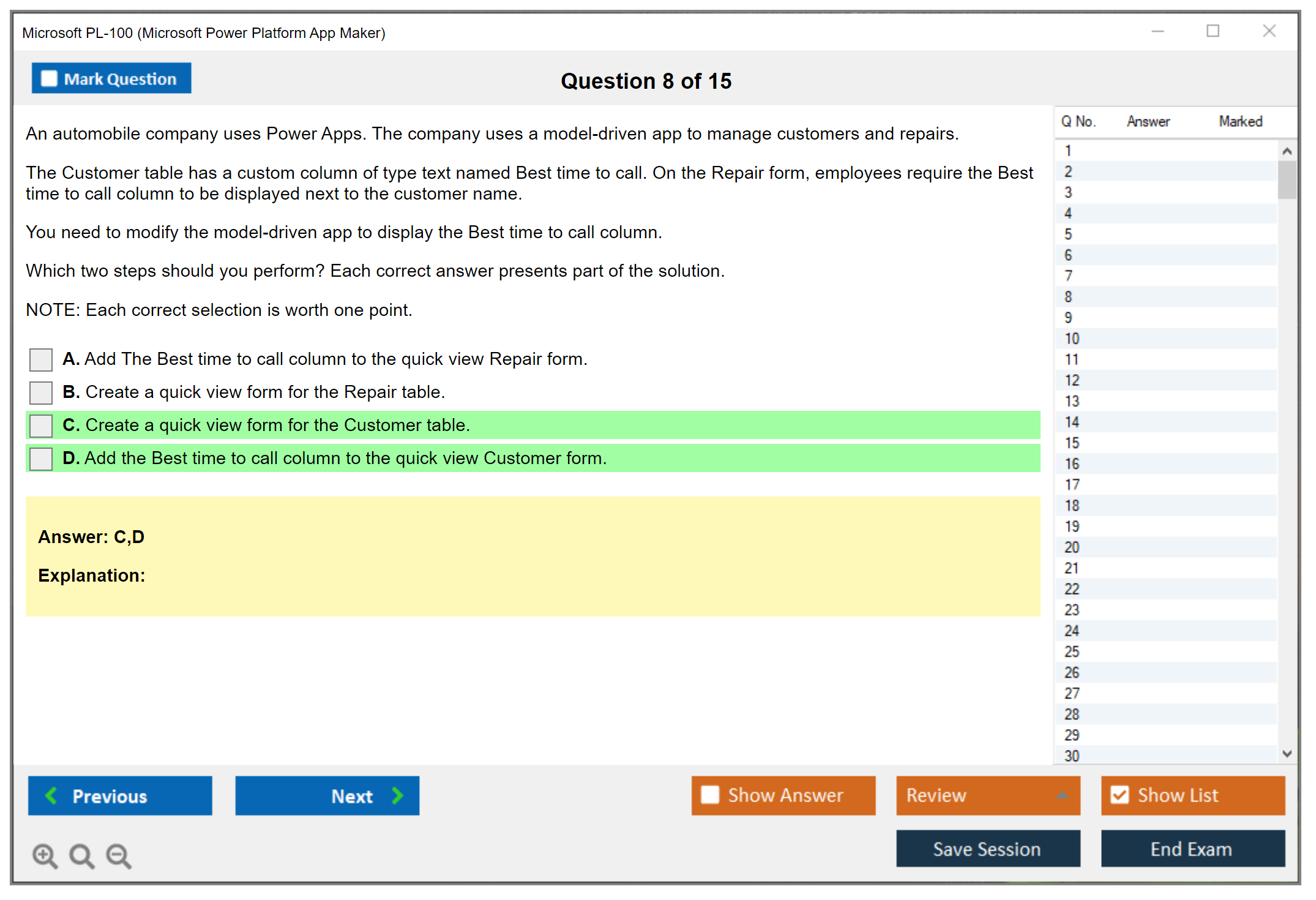
Task: Toggle the Show Answer checkbox
Action: 710,795
